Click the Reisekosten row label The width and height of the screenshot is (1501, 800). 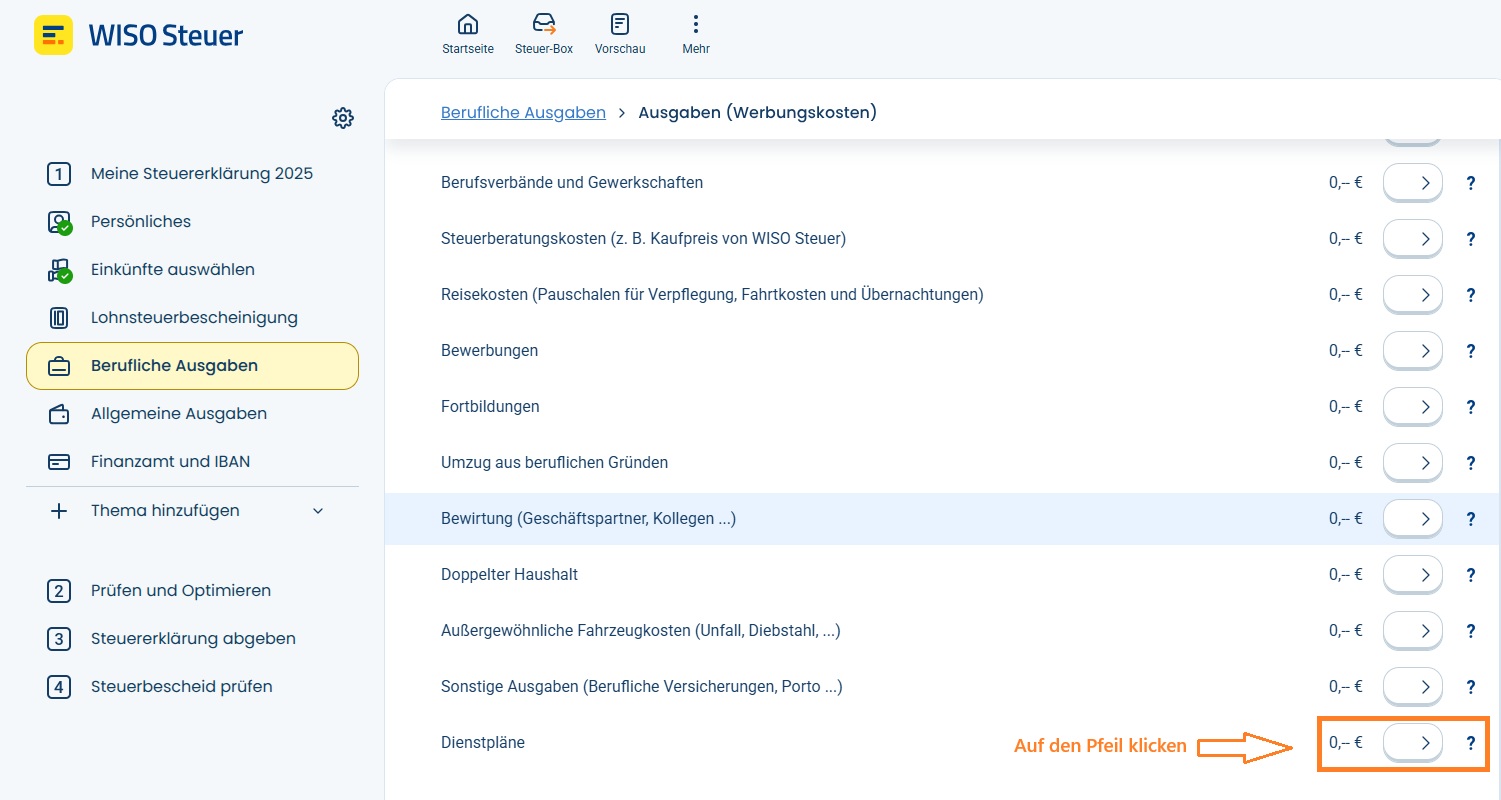[x=712, y=295]
